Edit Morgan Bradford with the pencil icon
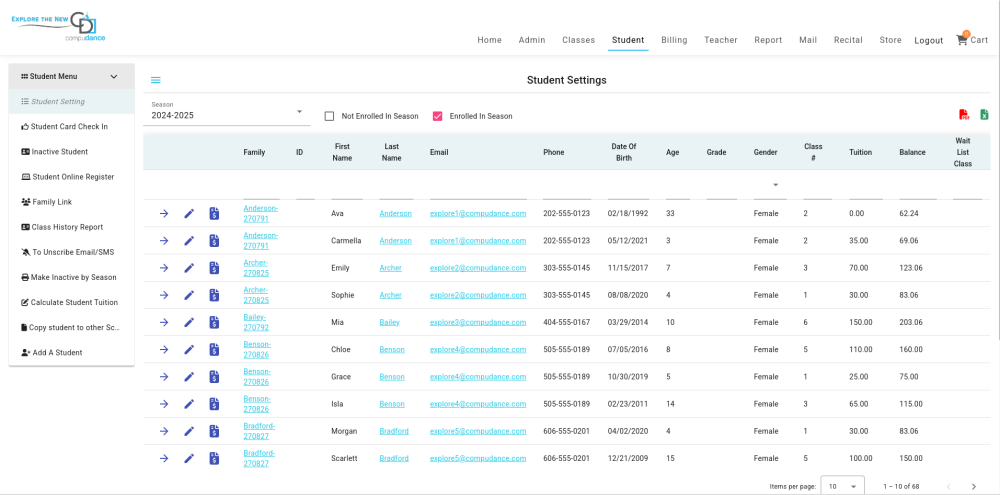The image size is (1000, 495). (x=189, y=431)
